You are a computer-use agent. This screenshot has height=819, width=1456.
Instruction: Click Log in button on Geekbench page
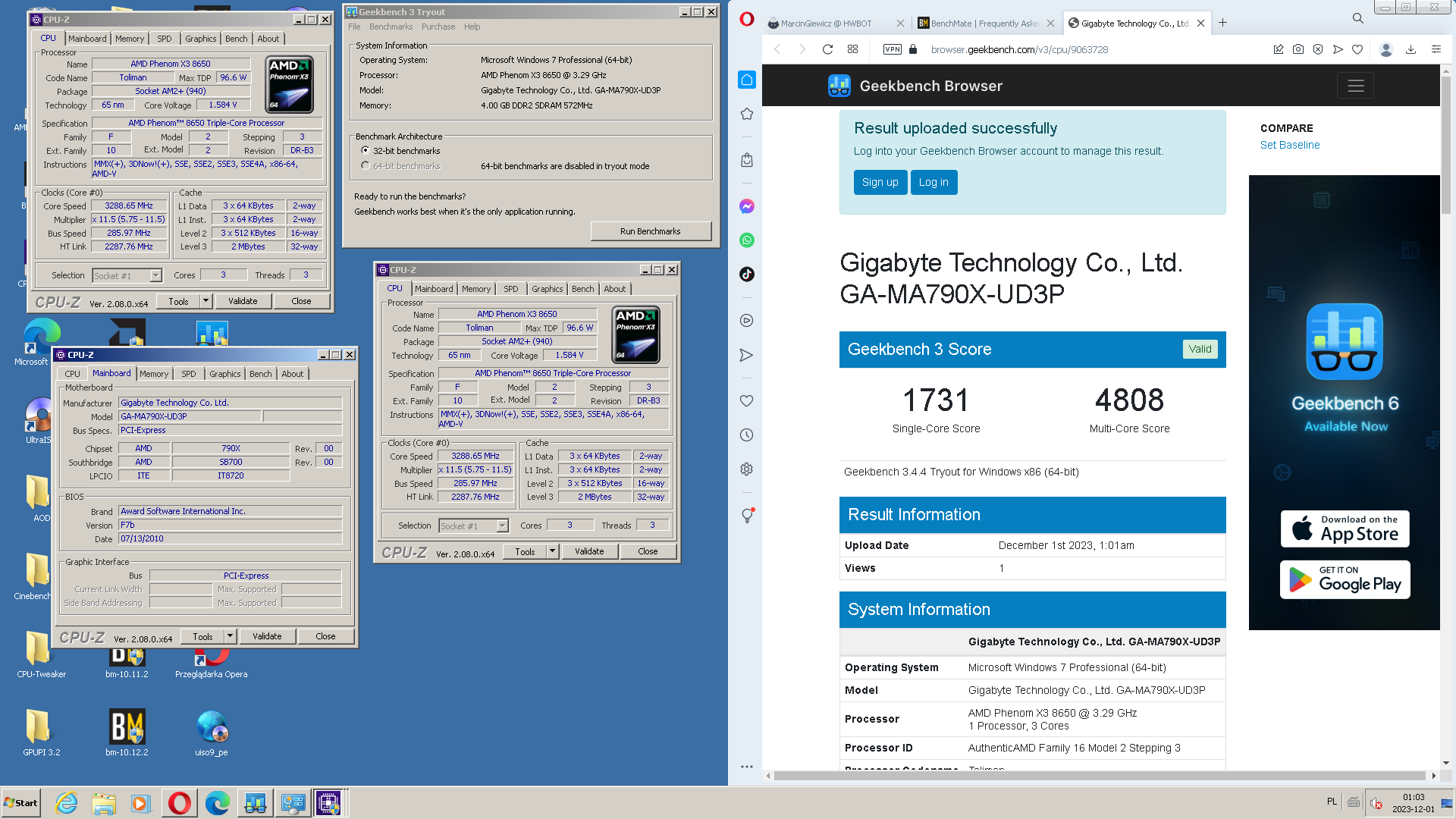click(934, 182)
